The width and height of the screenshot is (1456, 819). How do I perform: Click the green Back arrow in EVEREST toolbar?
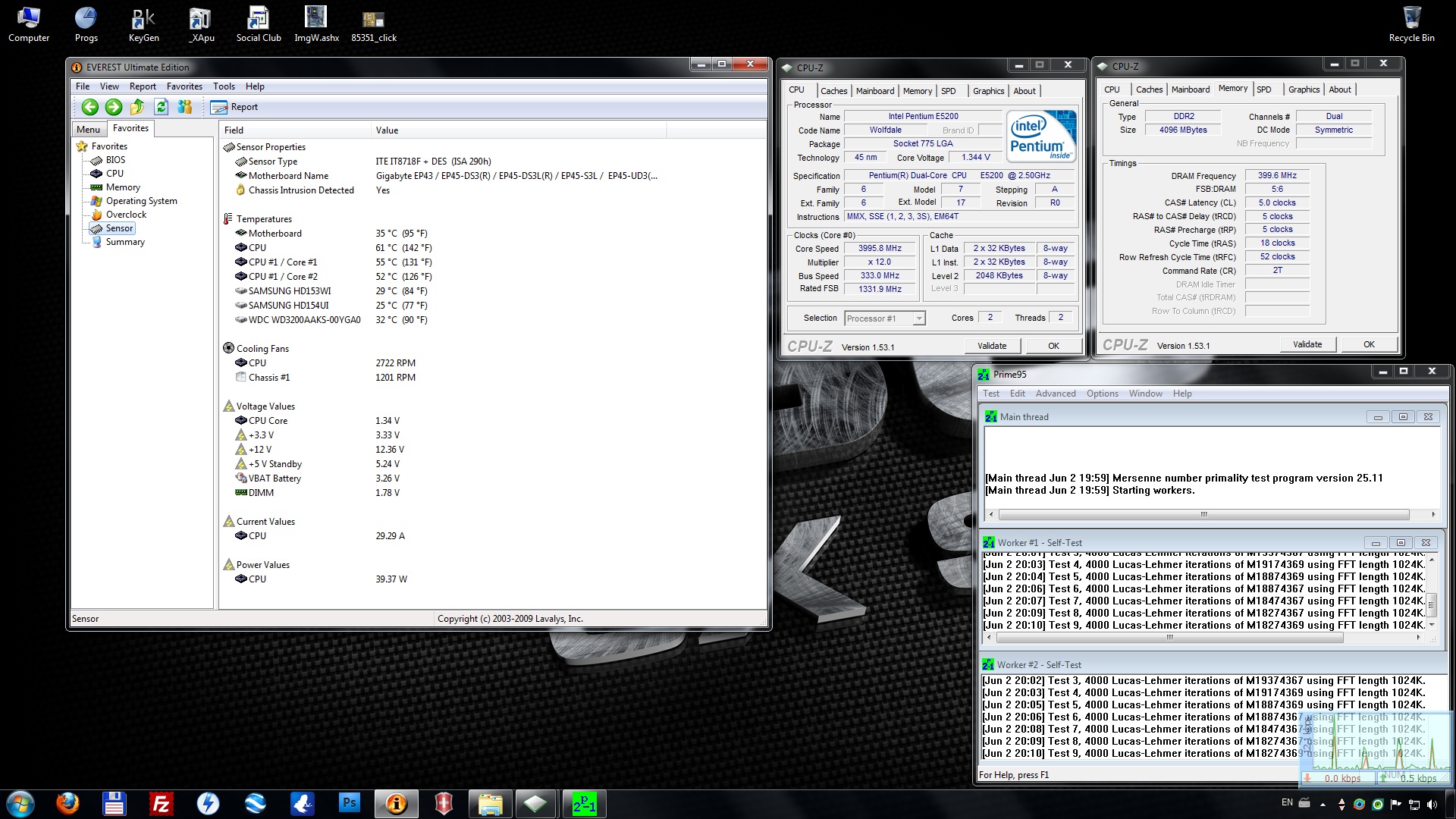[89, 107]
